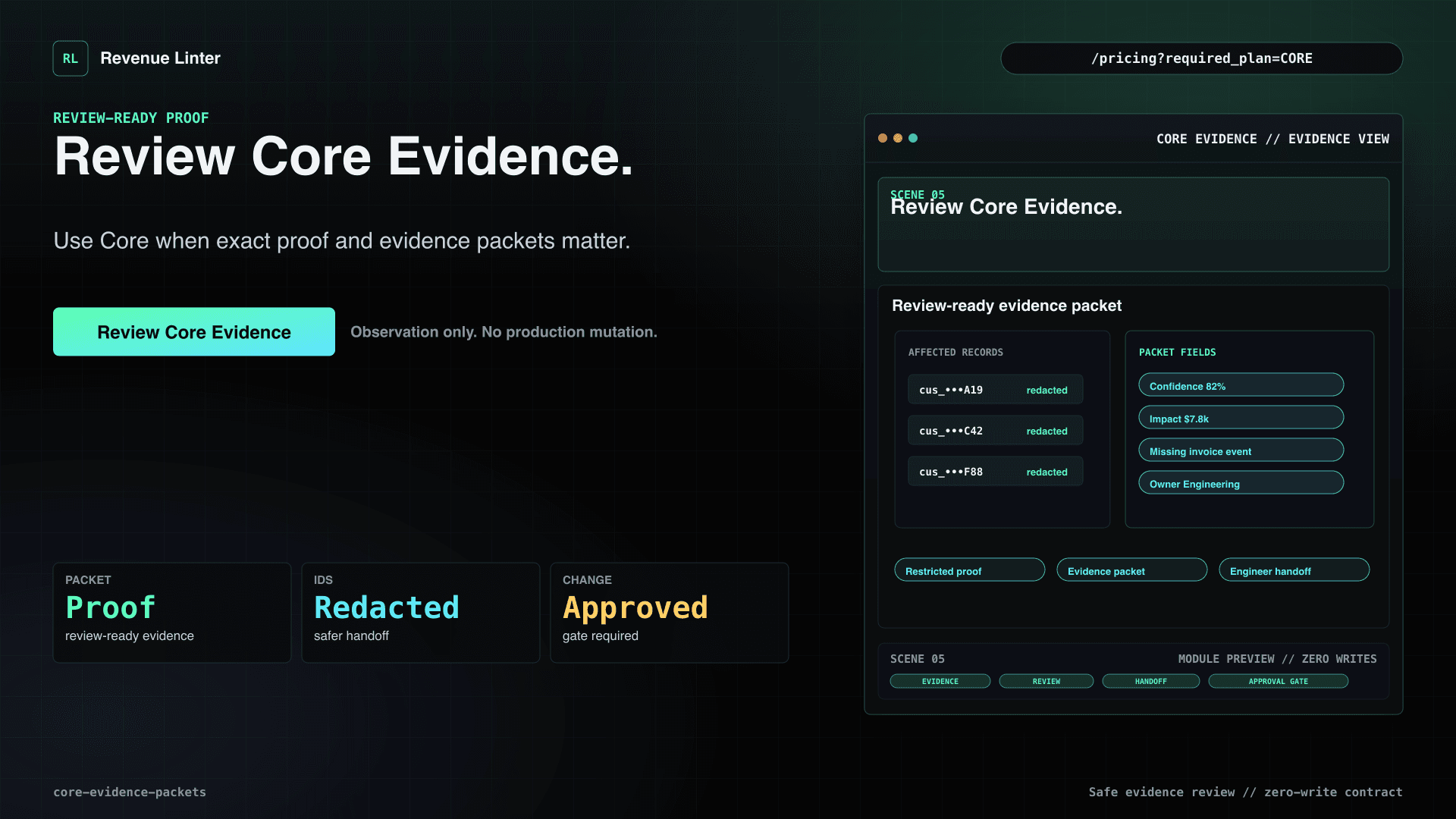1456x819 pixels.
Task: Click the Confidence 82% pill
Action: click(1241, 385)
